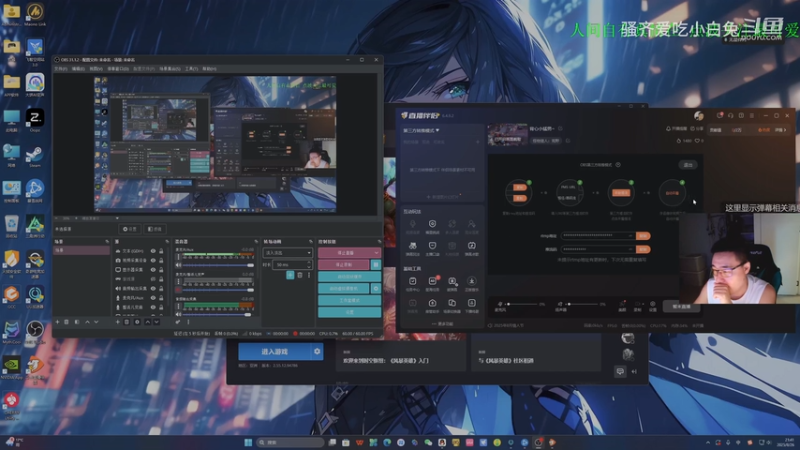Open 文件(F) menu in OBS
Viewport: 800px width, 450px height.
pyautogui.click(x=61, y=68)
